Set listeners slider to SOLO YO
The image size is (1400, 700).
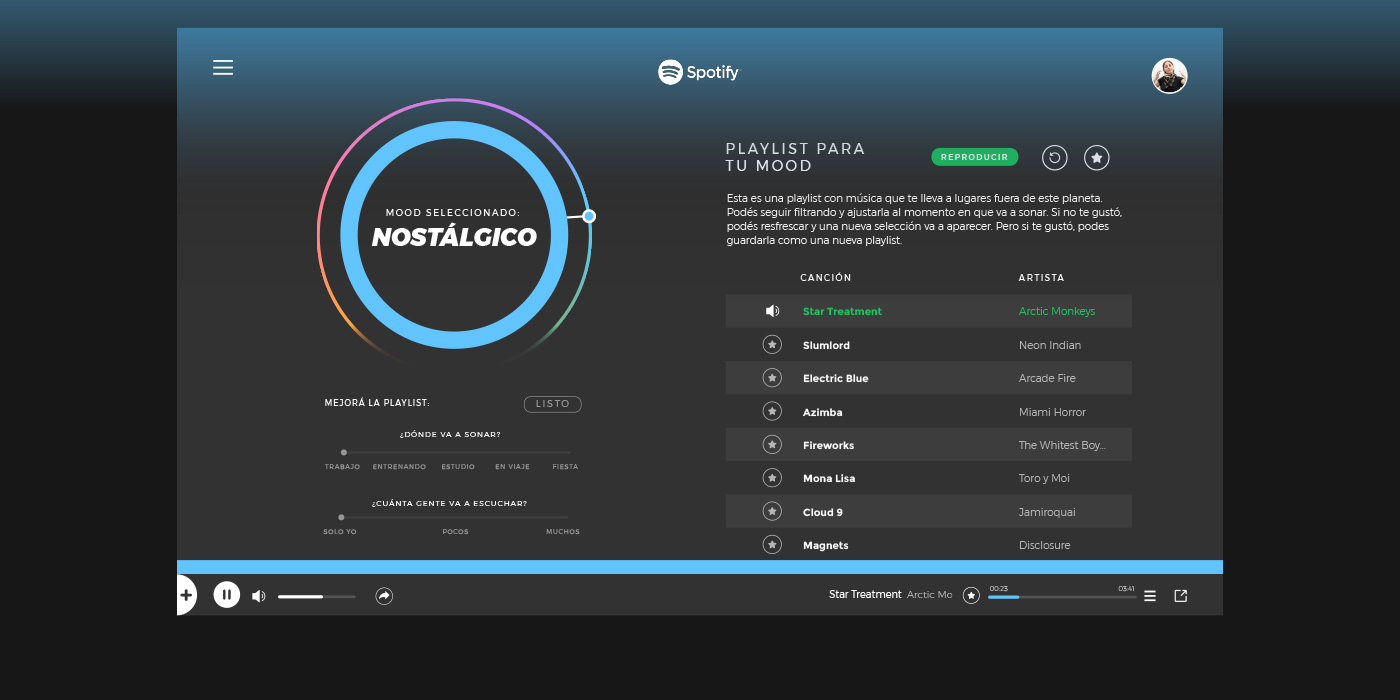340,531
